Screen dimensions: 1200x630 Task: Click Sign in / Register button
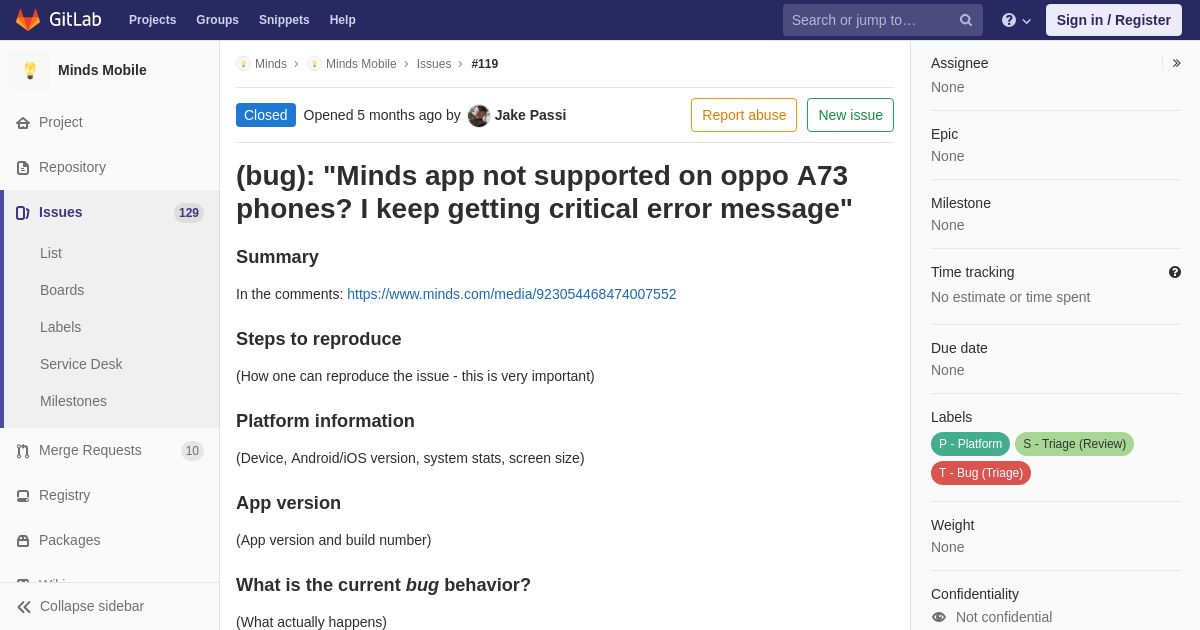[1114, 20]
